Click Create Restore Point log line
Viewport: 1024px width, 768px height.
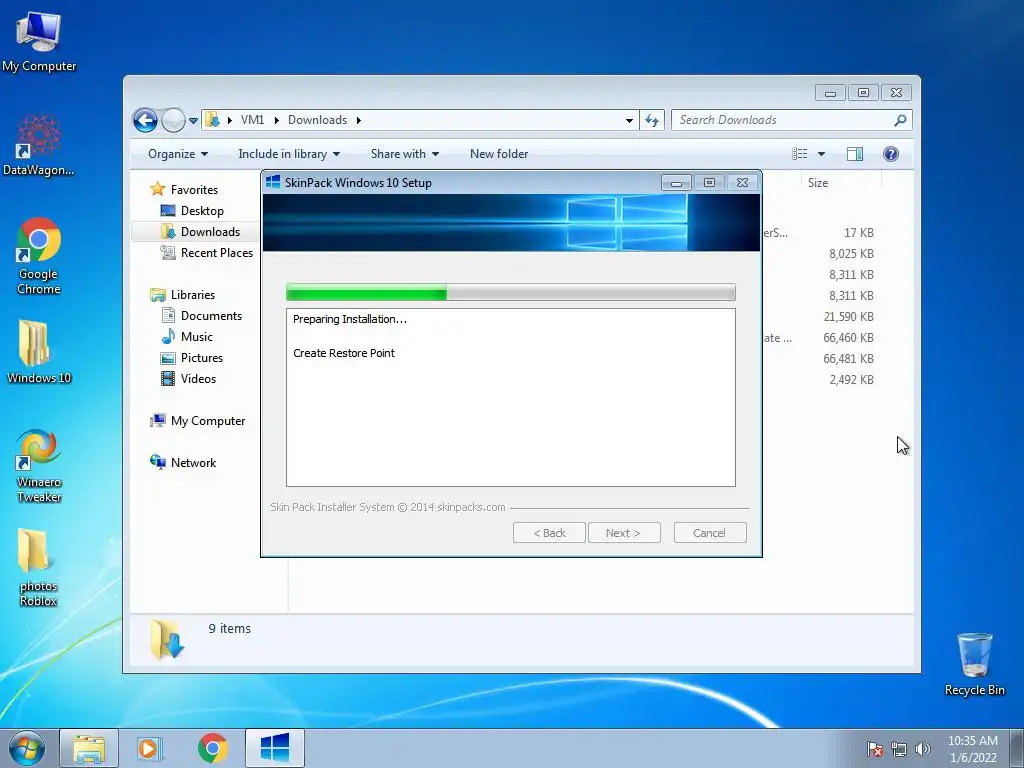pyautogui.click(x=344, y=353)
